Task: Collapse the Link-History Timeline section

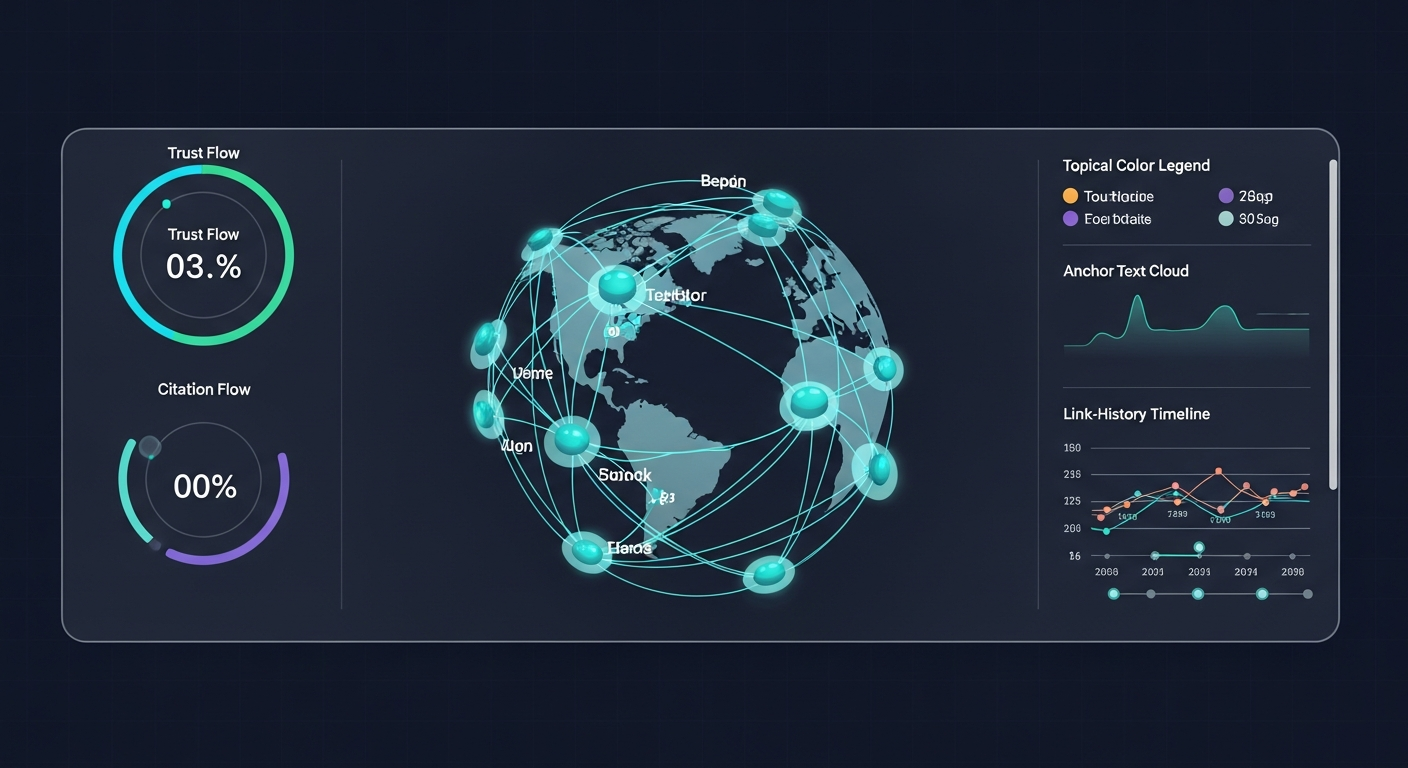Action: [x=1136, y=414]
